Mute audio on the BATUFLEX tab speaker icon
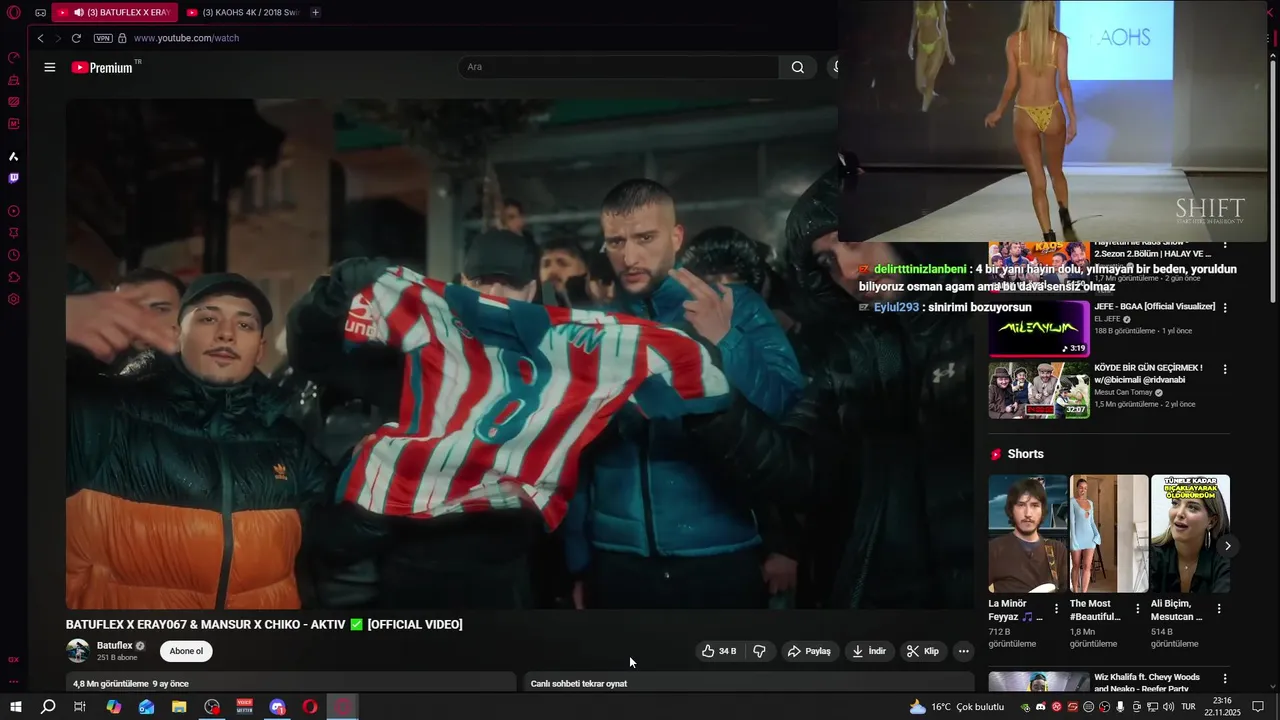Screen dimensions: 1280x720 click(x=78, y=12)
